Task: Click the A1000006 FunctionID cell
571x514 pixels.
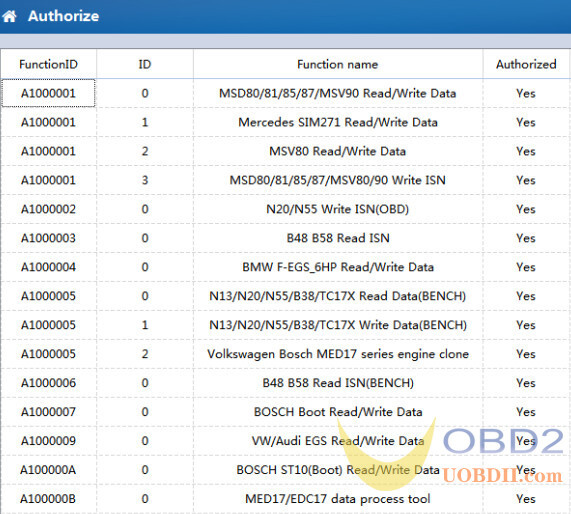Action: click(48, 383)
